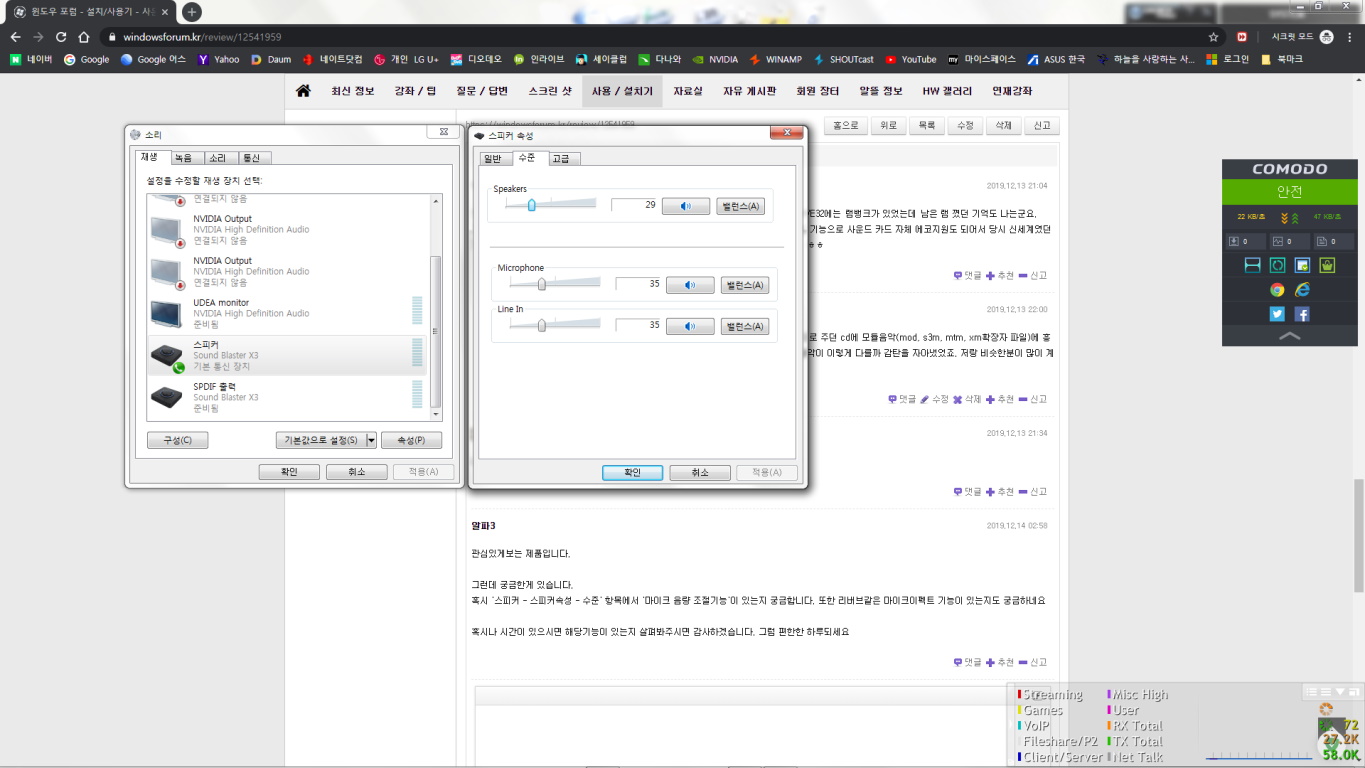Click the device list scroll down arrow
Screen dimensions: 1365x768
click(435, 414)
